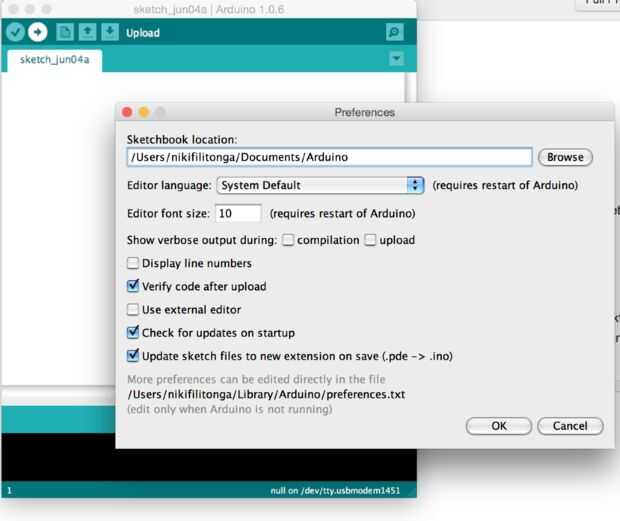Open the Serial Monitor magnifier icon
The image size is (620, 521).
click(x=395, y=32)
